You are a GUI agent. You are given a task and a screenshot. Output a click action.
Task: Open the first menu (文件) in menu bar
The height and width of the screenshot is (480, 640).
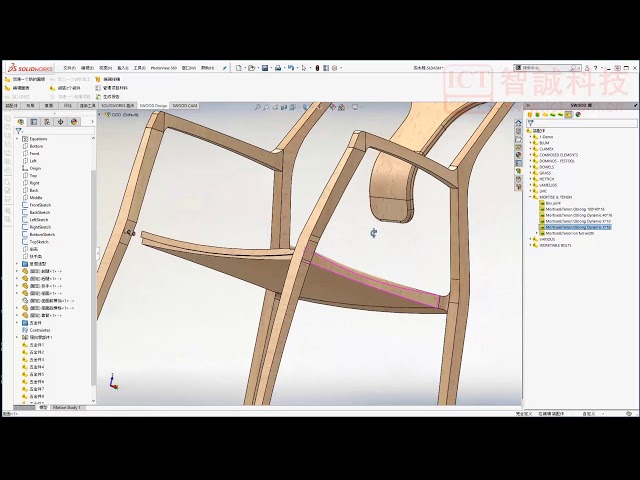[70, 68]
